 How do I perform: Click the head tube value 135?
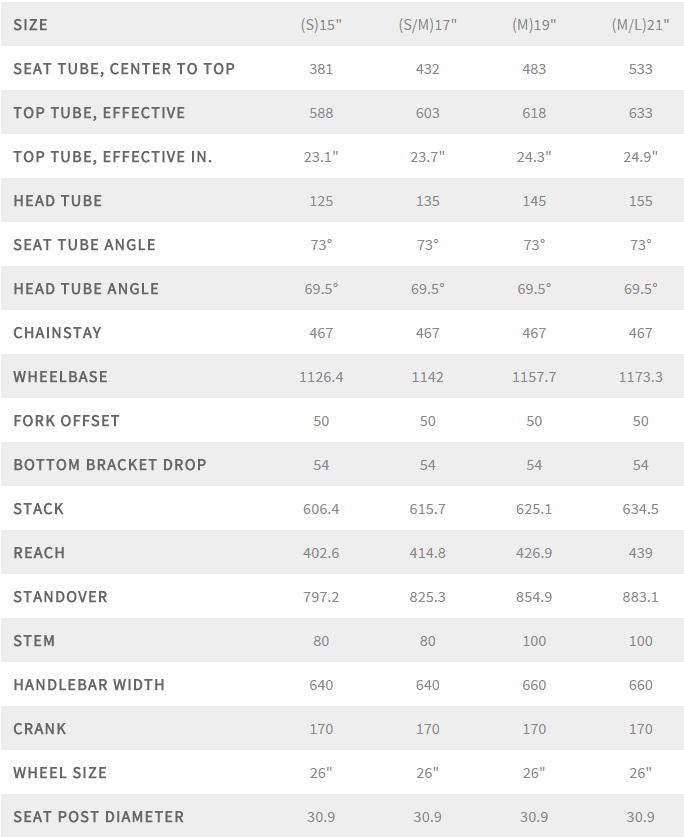427,201
